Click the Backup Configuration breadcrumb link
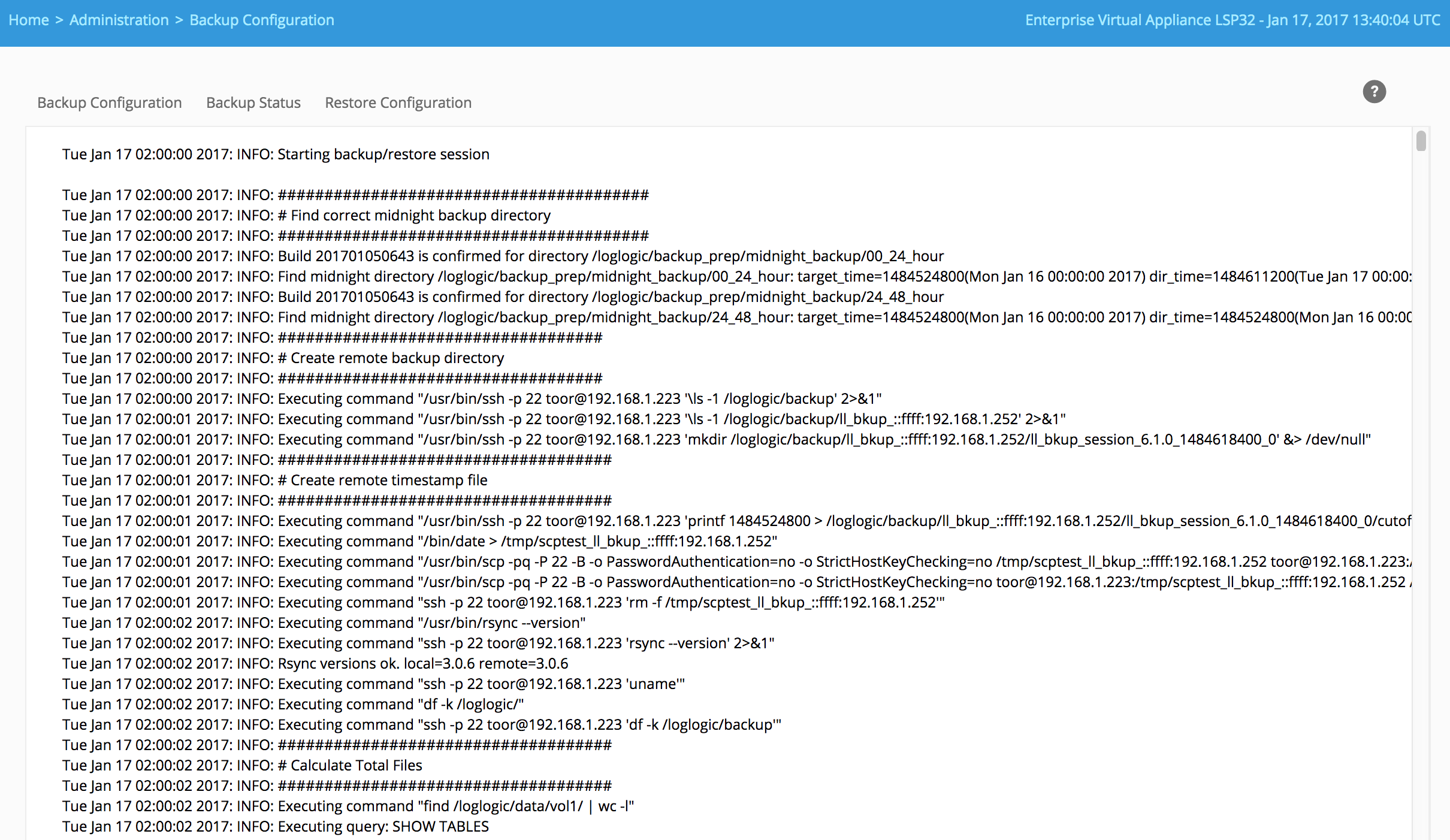Image resolution: width=1450 pixels, height=840 pixels. (x=261, y=20)
